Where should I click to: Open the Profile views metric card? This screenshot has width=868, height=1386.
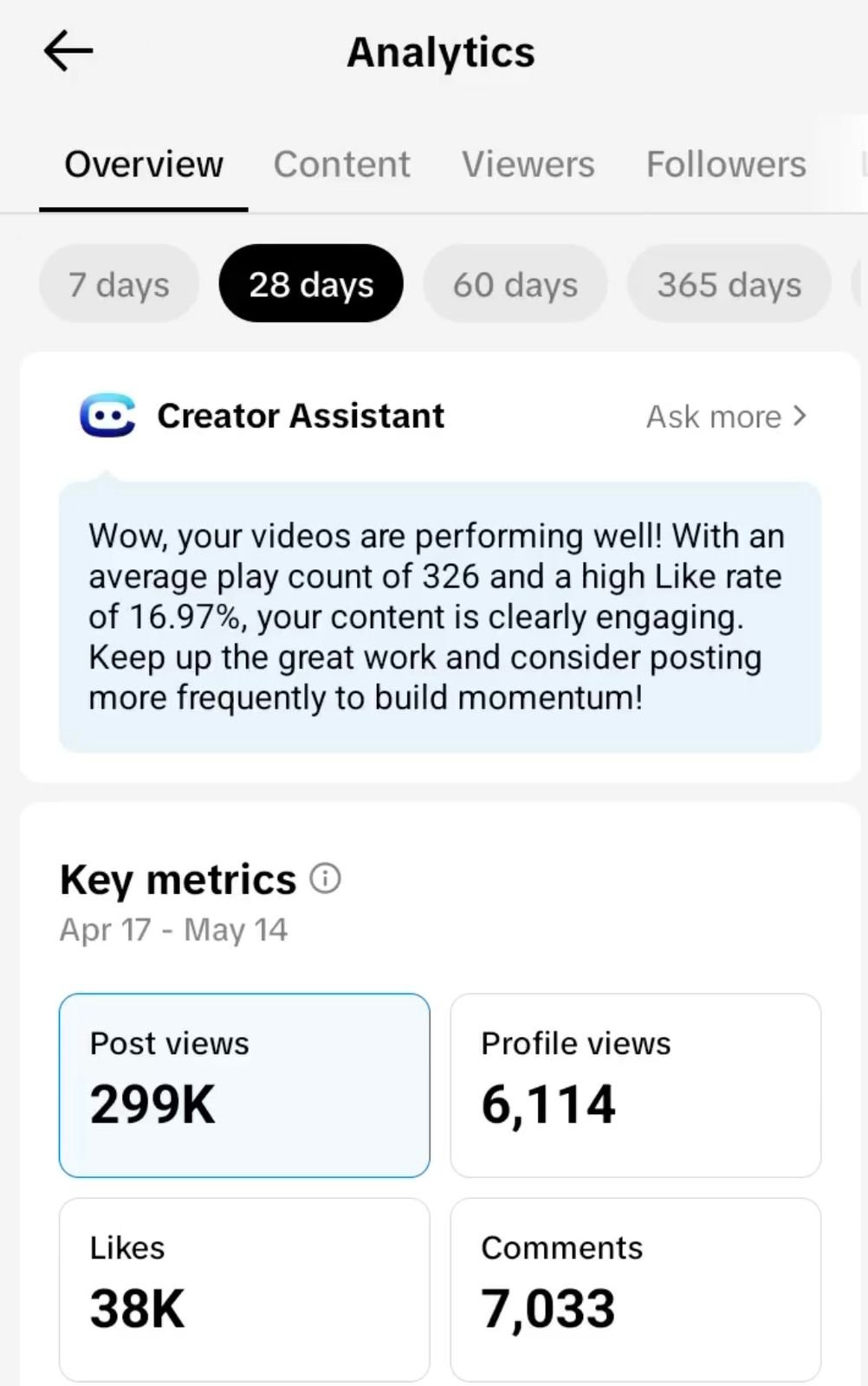(x=636, y=1085)
